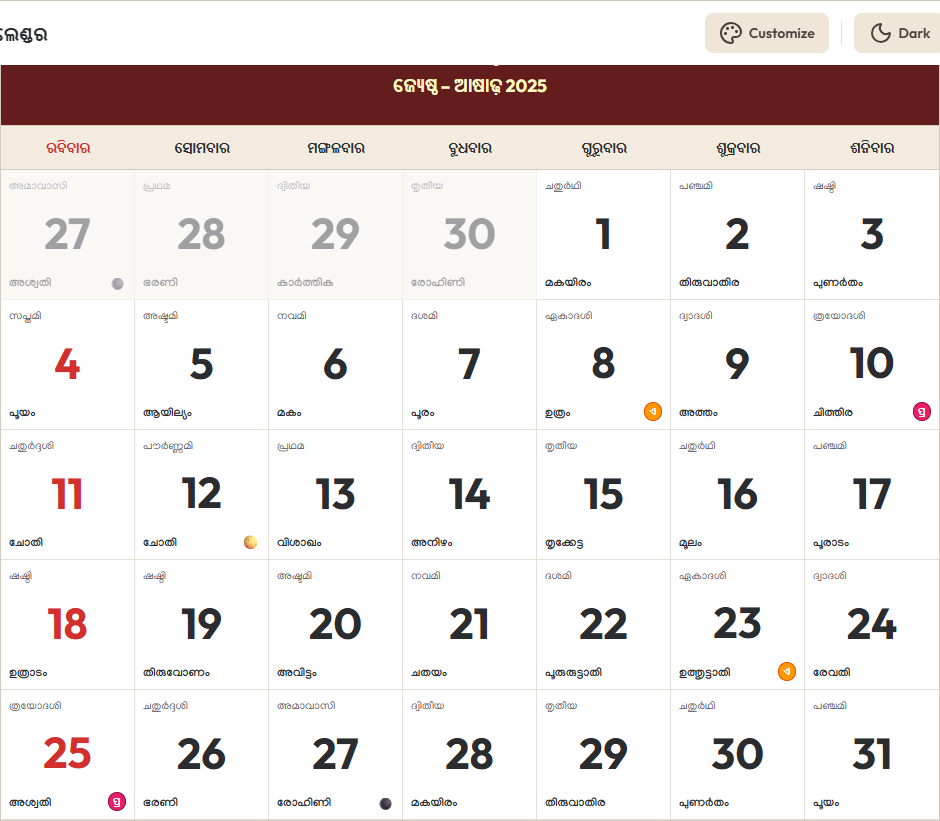940x821 pixels.
Task: Select date 3 on Saturday
Action: tap(872, 234)
